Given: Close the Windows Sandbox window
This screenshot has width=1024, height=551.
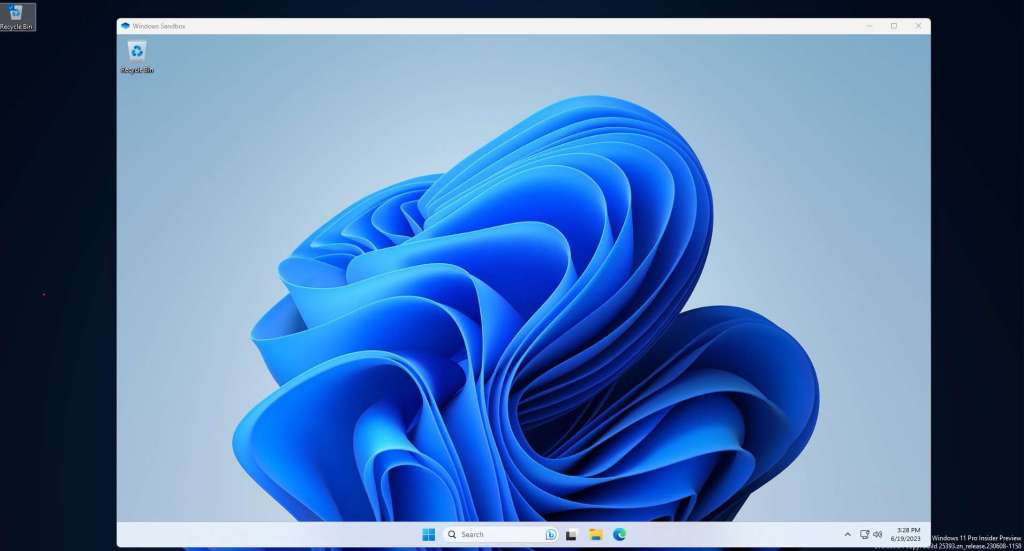Looking at the screenshot, I should (918, 26).
